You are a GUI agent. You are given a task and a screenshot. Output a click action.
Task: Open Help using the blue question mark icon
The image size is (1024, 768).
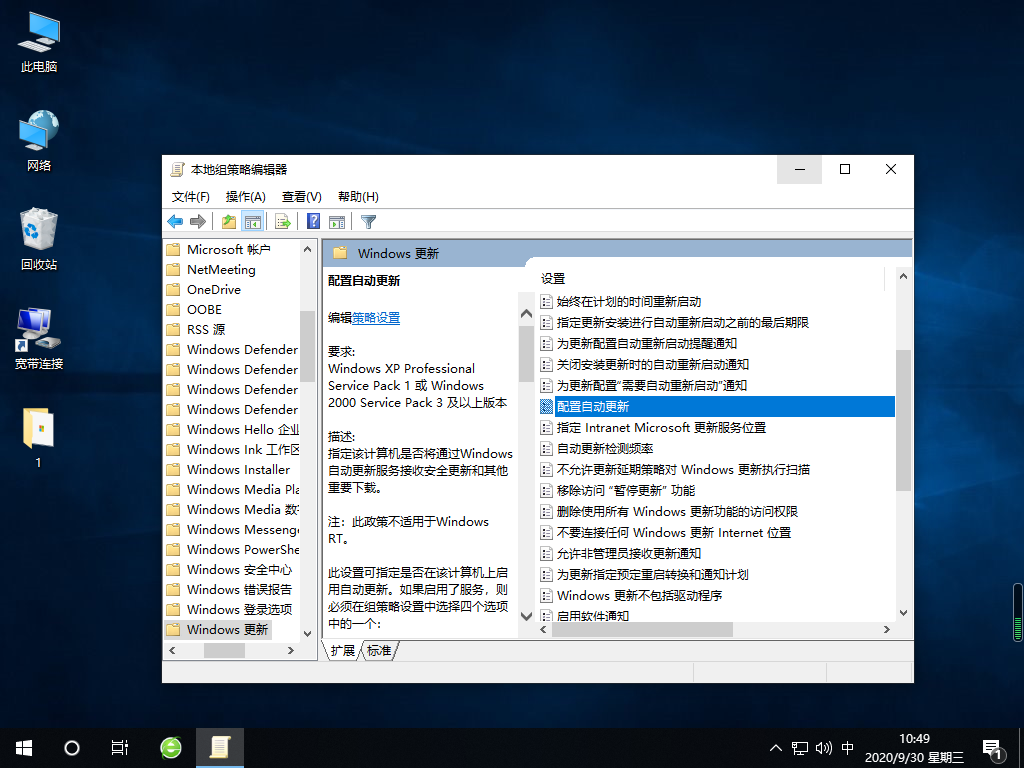(x=312, y=221)
